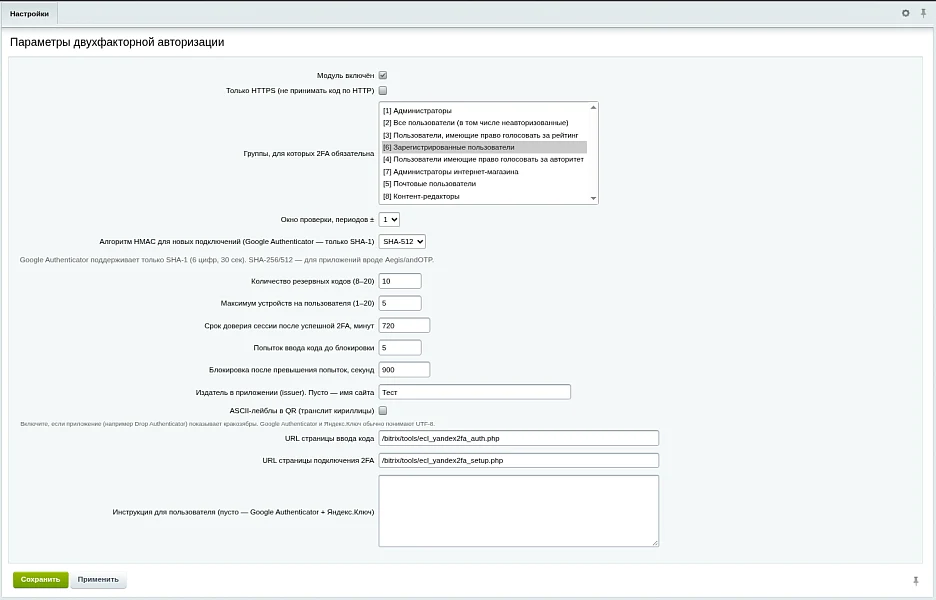
Task: Select group «[3] Пользователи, имеющие право голосовать за рейтинг»
Action: (484, 136)
